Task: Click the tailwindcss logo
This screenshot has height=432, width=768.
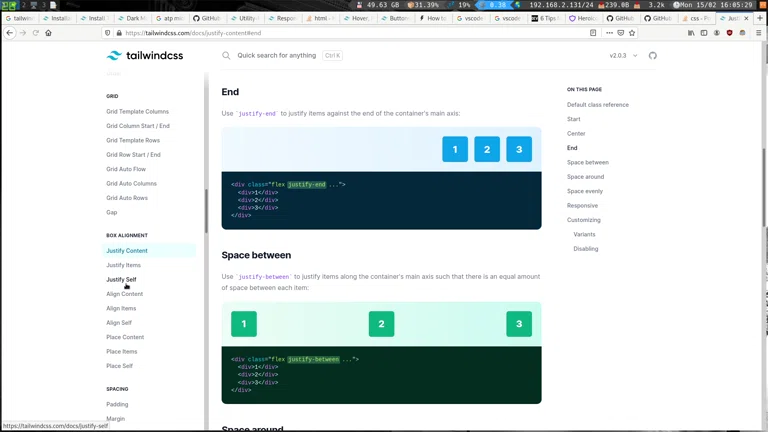Action: point(145,55)
